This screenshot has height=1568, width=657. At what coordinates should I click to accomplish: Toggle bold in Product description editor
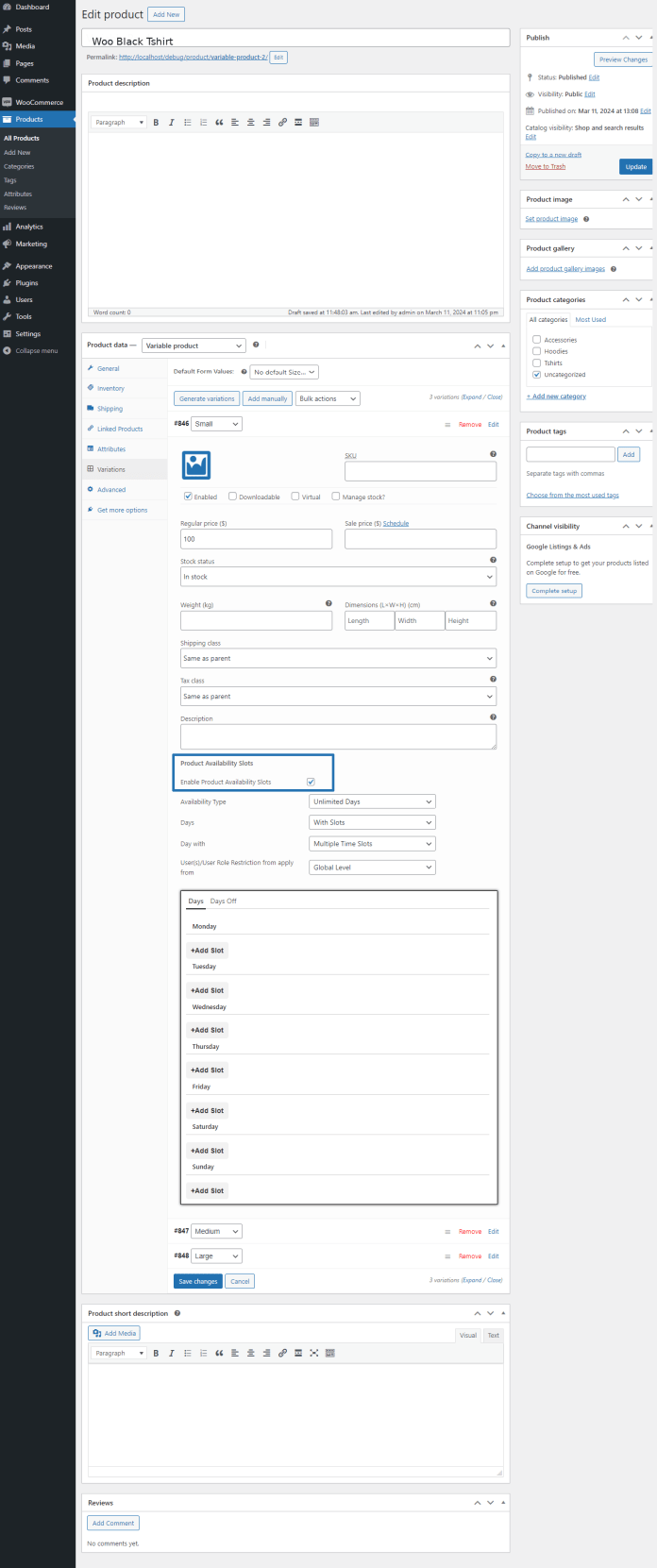[156, 123]
